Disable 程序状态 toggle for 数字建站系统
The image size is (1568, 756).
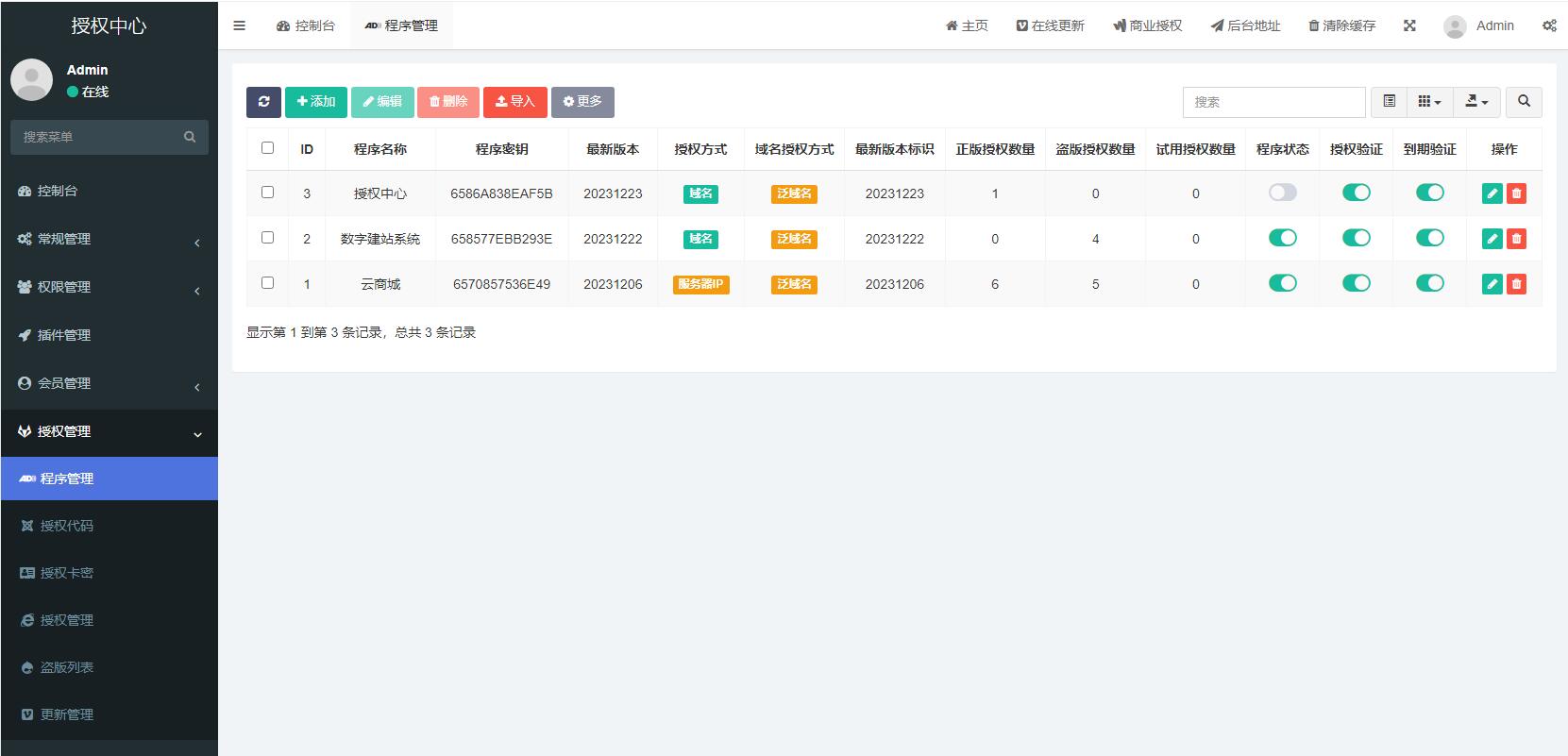(x=1283, y=238)
